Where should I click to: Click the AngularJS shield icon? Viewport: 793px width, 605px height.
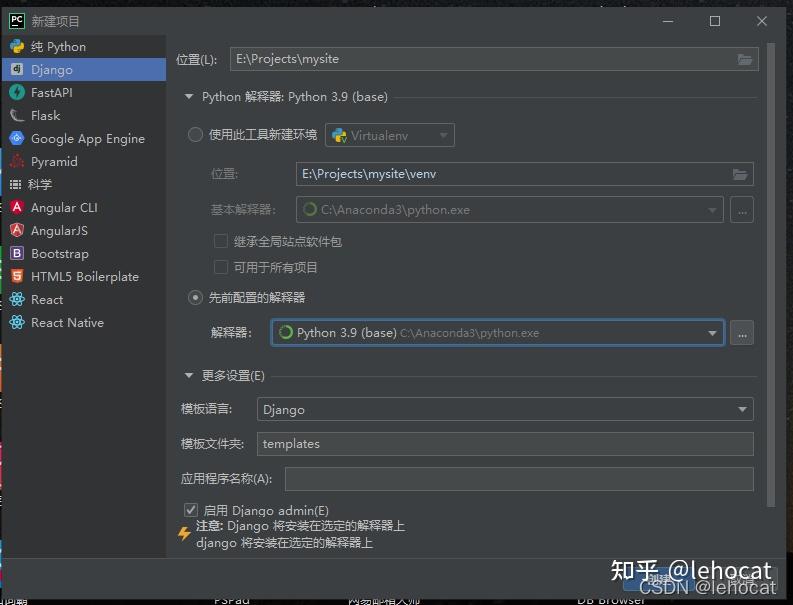pos(17,230)
